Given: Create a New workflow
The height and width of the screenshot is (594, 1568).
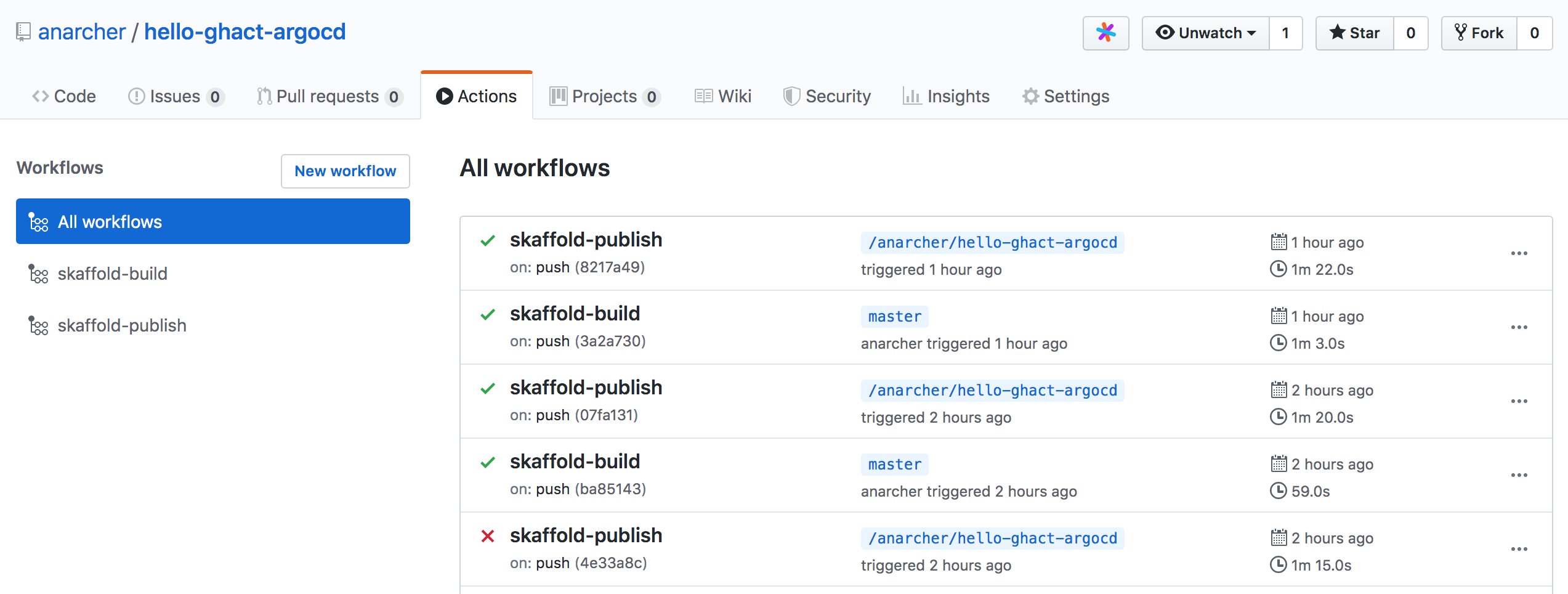Looking at the screenshot, I should [346, 171].
